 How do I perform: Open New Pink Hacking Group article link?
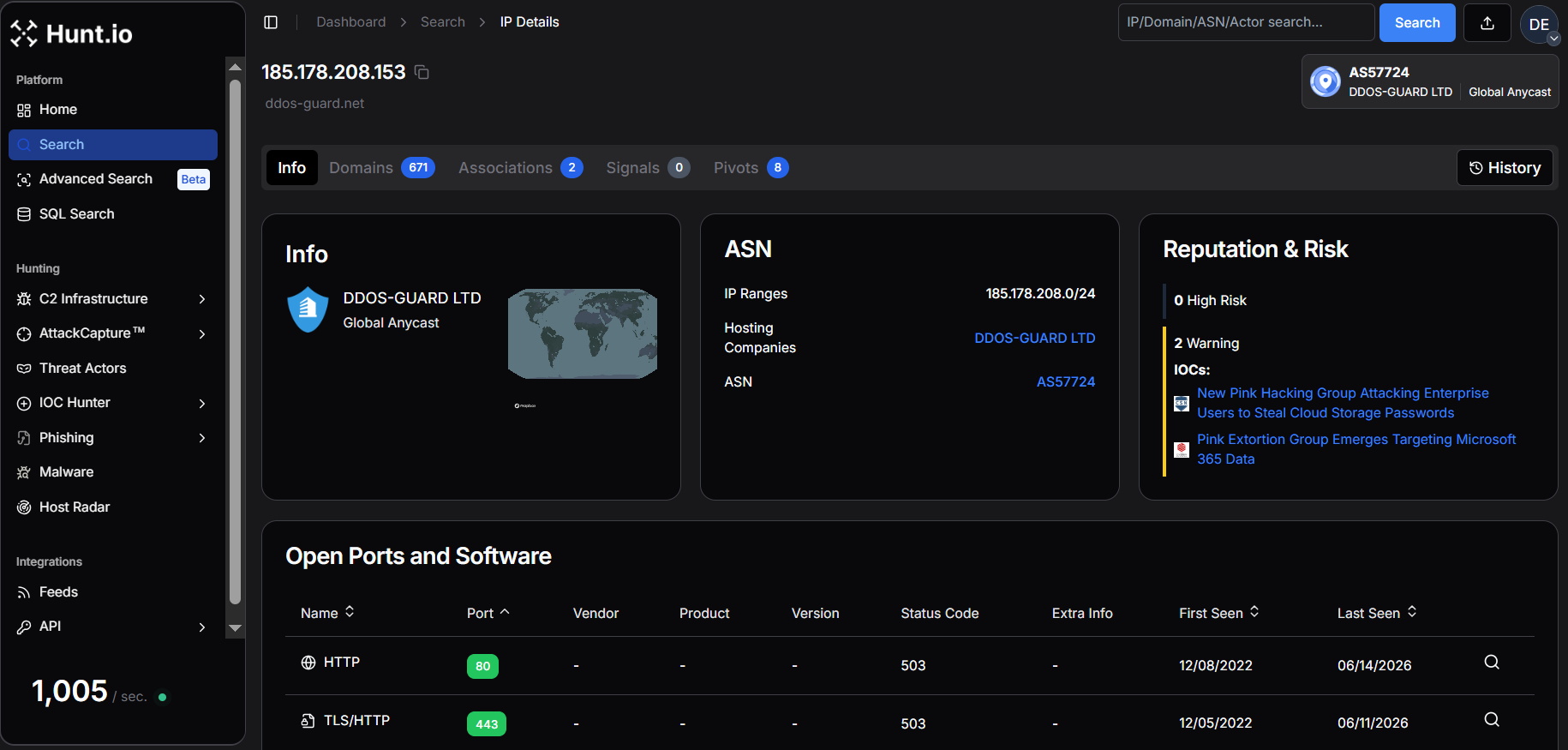pyautogui.click(x=1344, y=403)
